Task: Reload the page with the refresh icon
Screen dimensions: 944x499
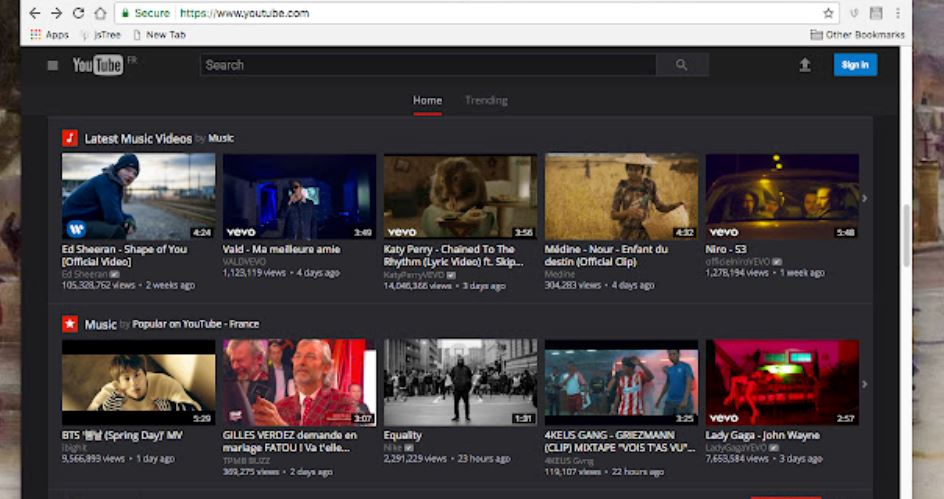Action: coord(78,13)
